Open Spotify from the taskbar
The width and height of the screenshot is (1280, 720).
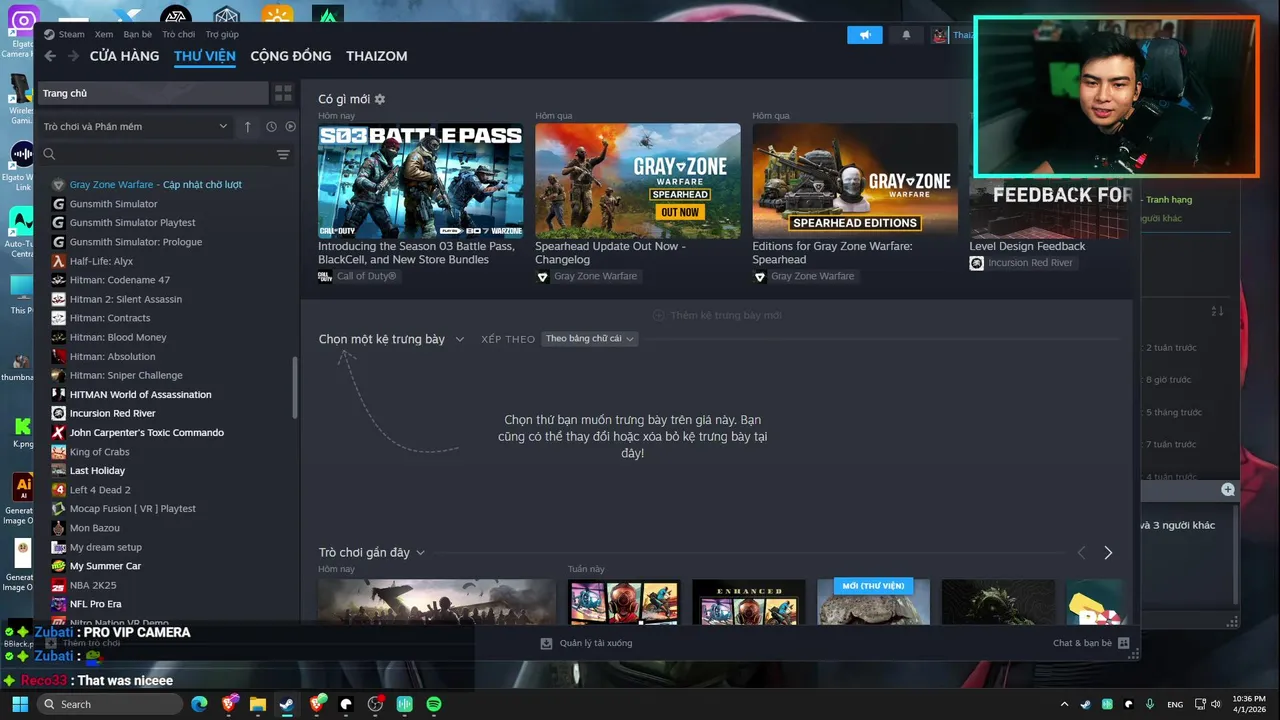[434, 704]
